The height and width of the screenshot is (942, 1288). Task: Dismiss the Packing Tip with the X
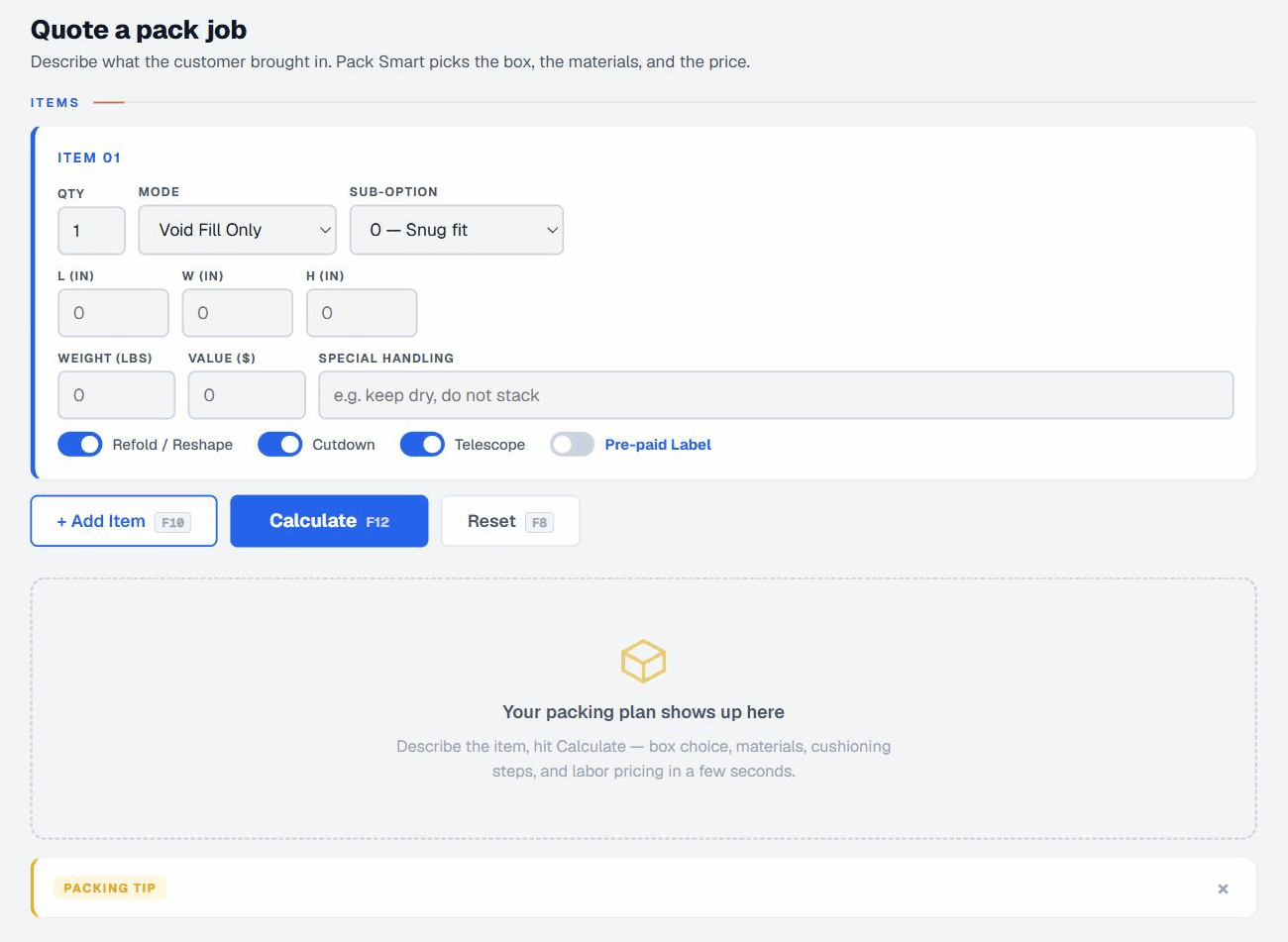tap(1223, 889)
